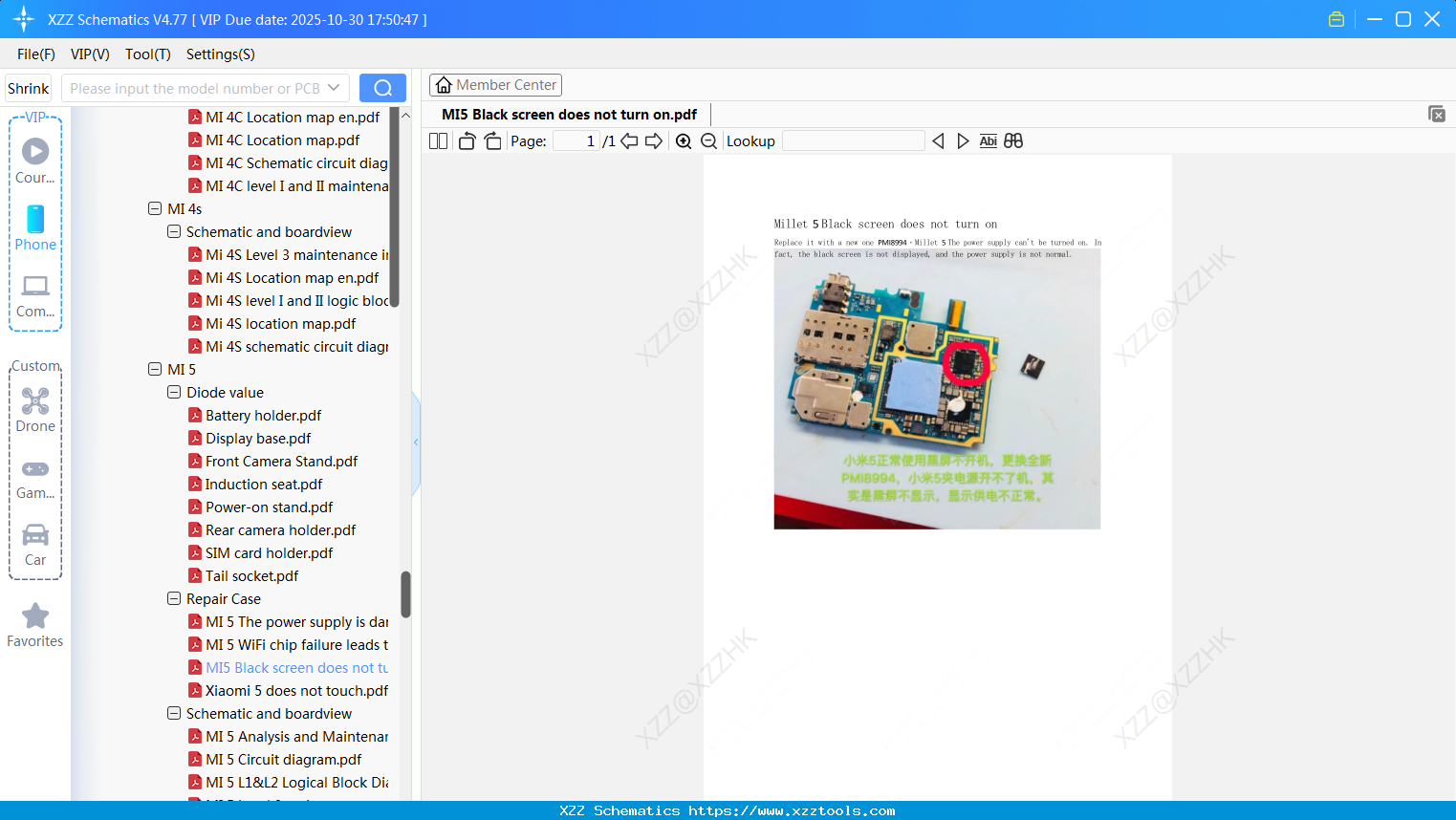1456x820 pixels.
Task: Open MI 5 Circuit diagram.pdf
Action: coord(283,759)
